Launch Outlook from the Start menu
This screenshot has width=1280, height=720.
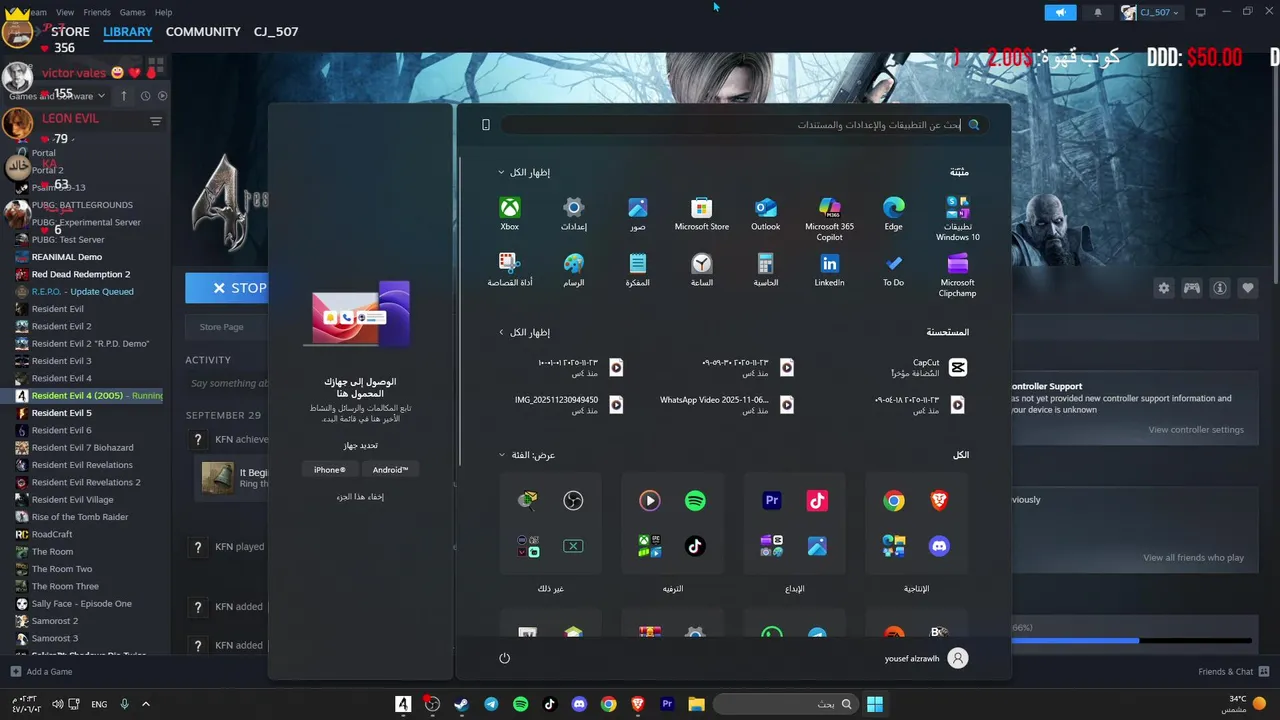pos(766,214)
